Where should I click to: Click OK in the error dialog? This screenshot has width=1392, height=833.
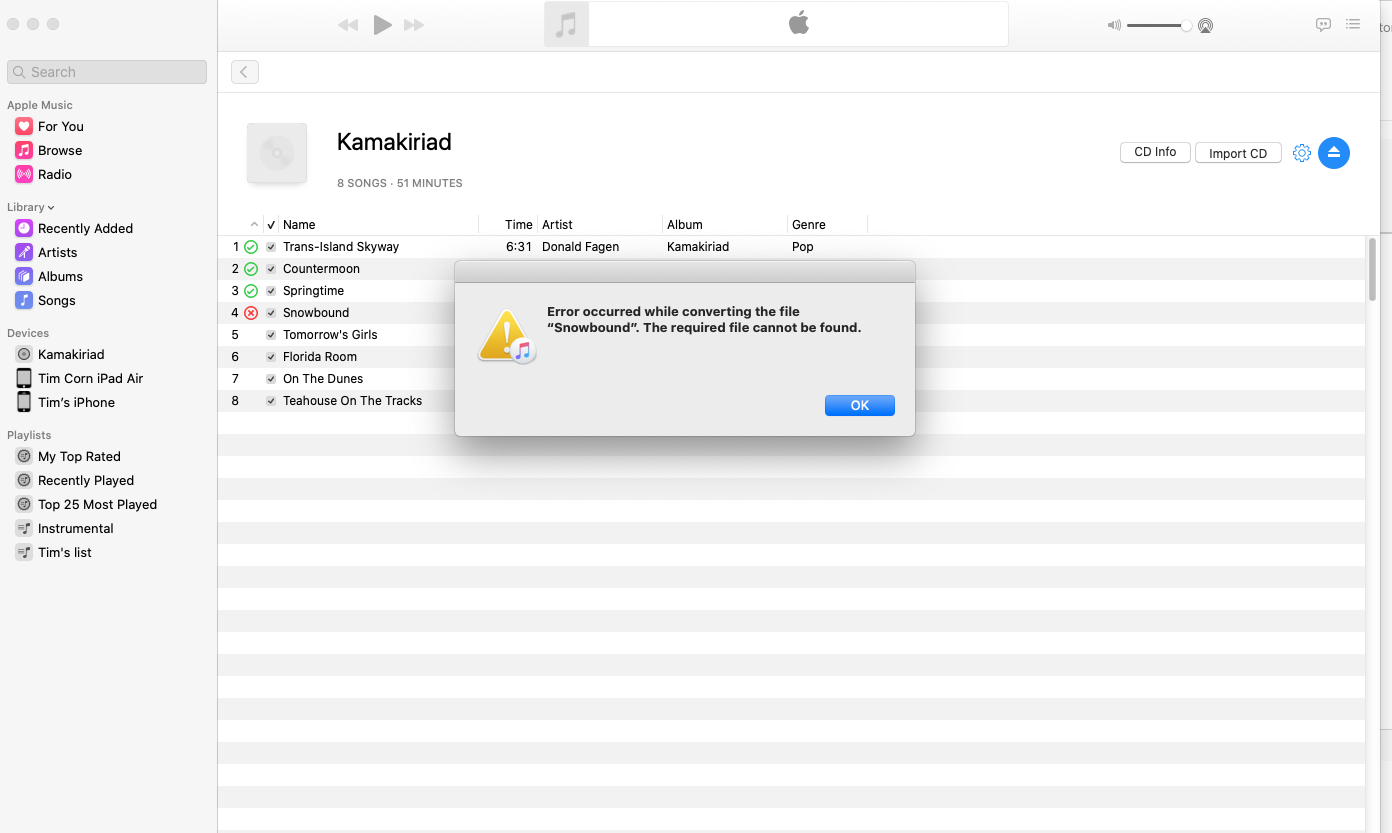click(x=859, y=405)
